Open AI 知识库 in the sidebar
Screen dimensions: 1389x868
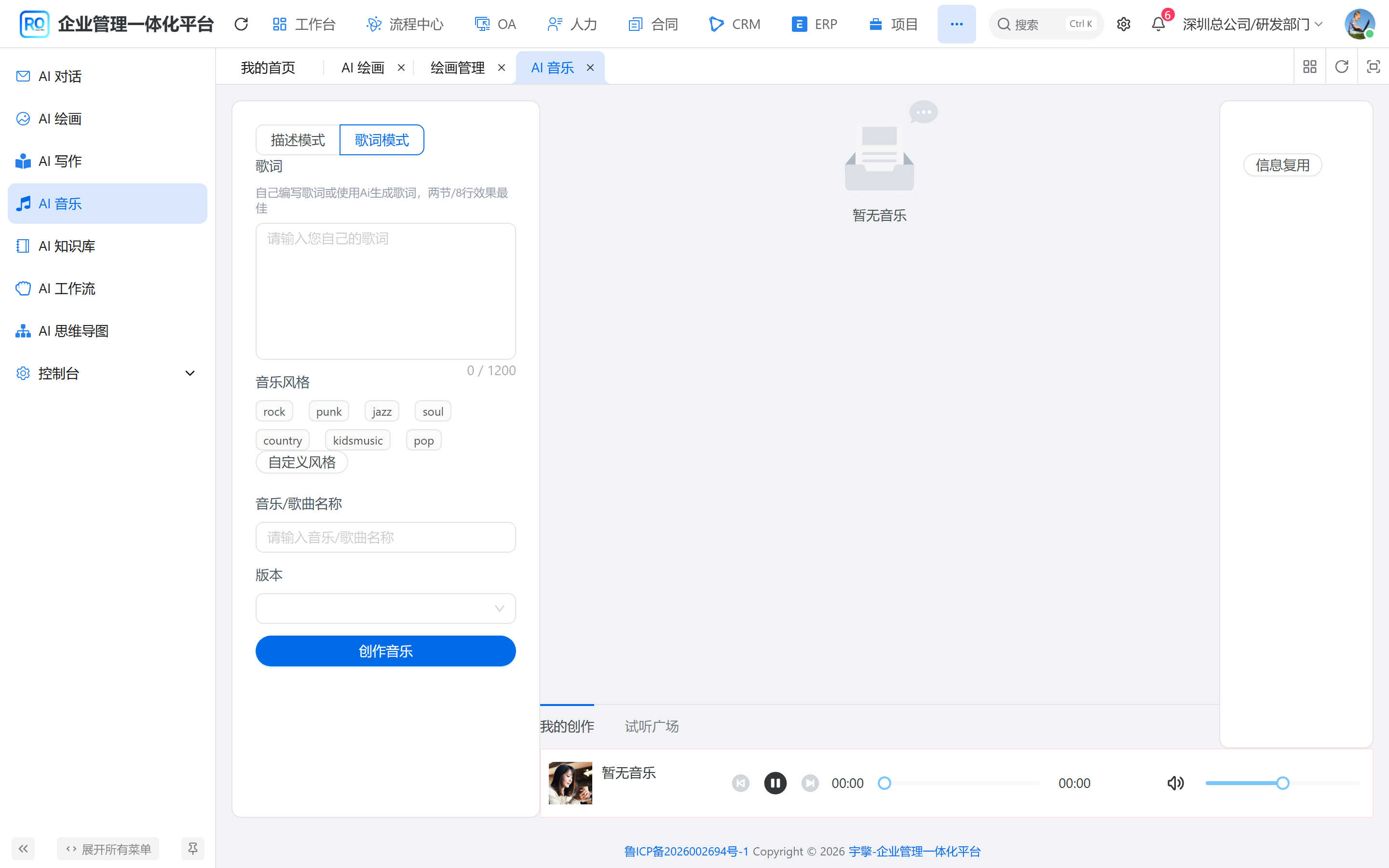pyautogui.click(x=108, y=246)
